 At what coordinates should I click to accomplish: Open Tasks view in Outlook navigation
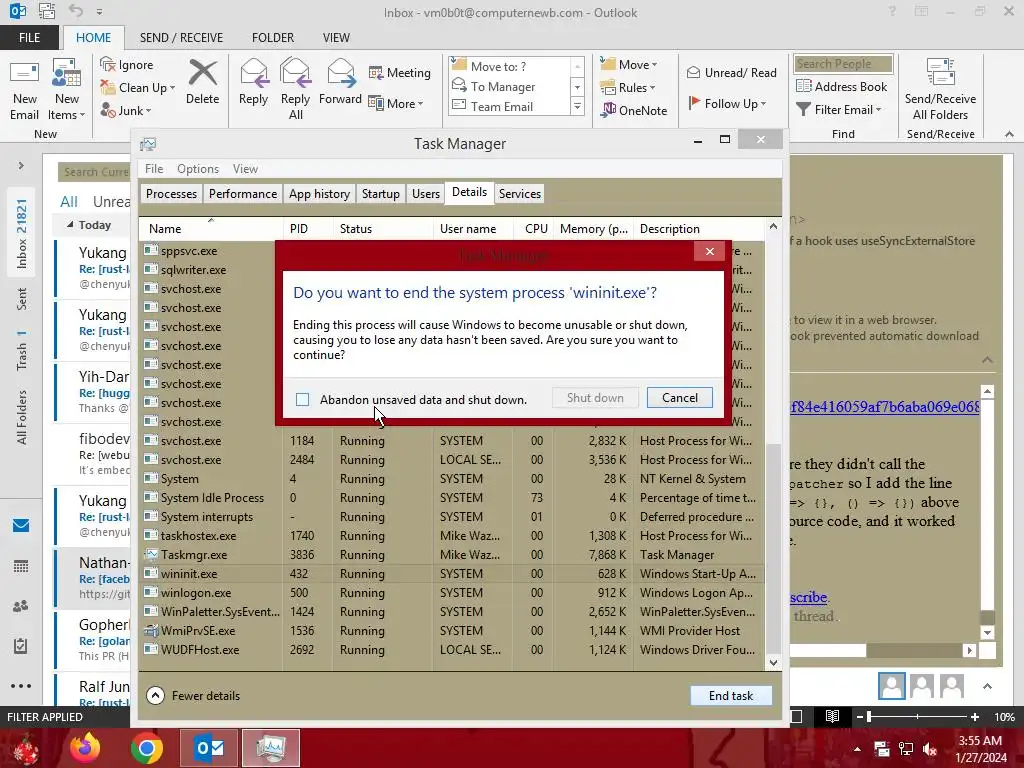pos(21,646)
